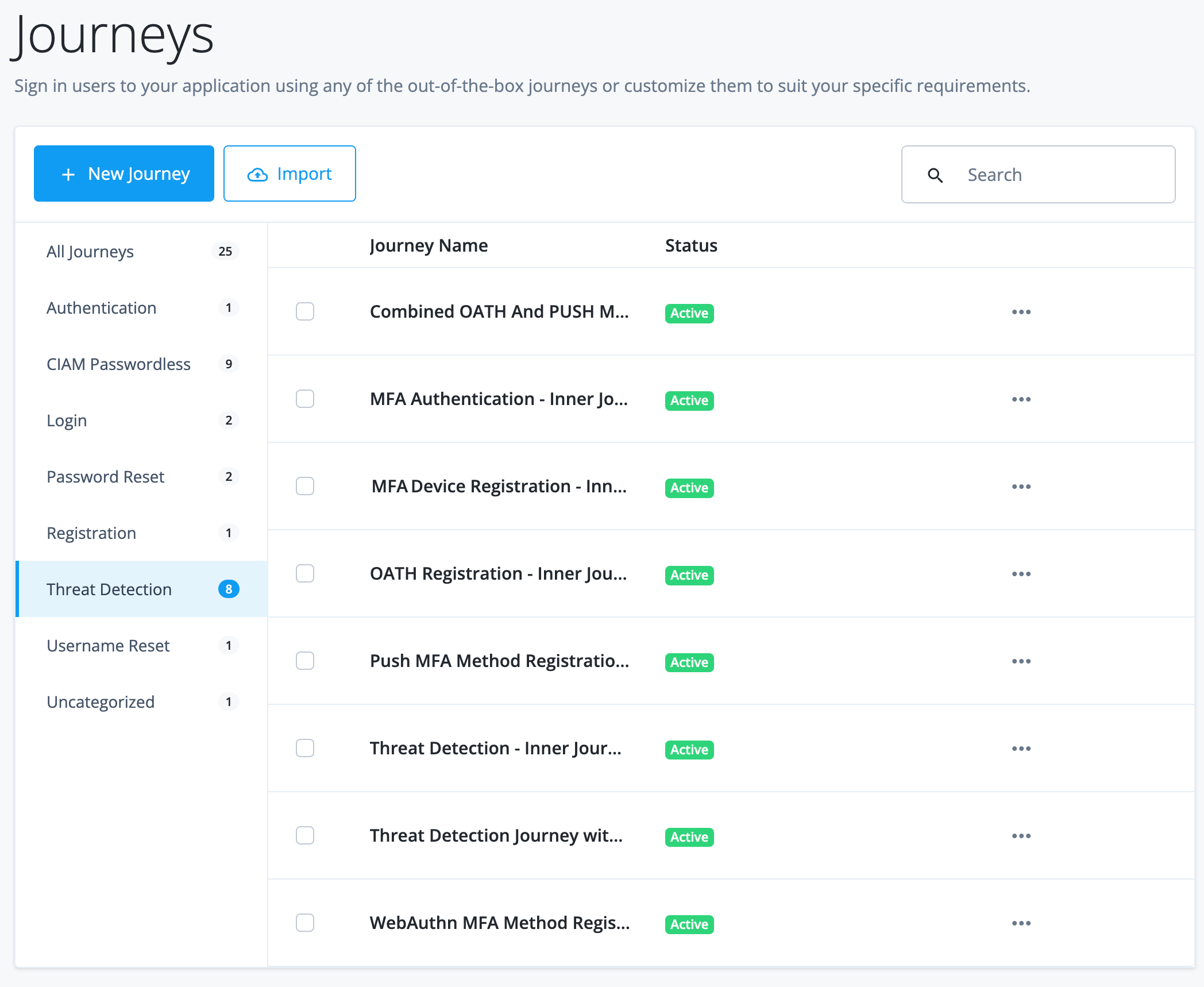Click the Import button
The image size is (1204, 987).
coord(290,174)
